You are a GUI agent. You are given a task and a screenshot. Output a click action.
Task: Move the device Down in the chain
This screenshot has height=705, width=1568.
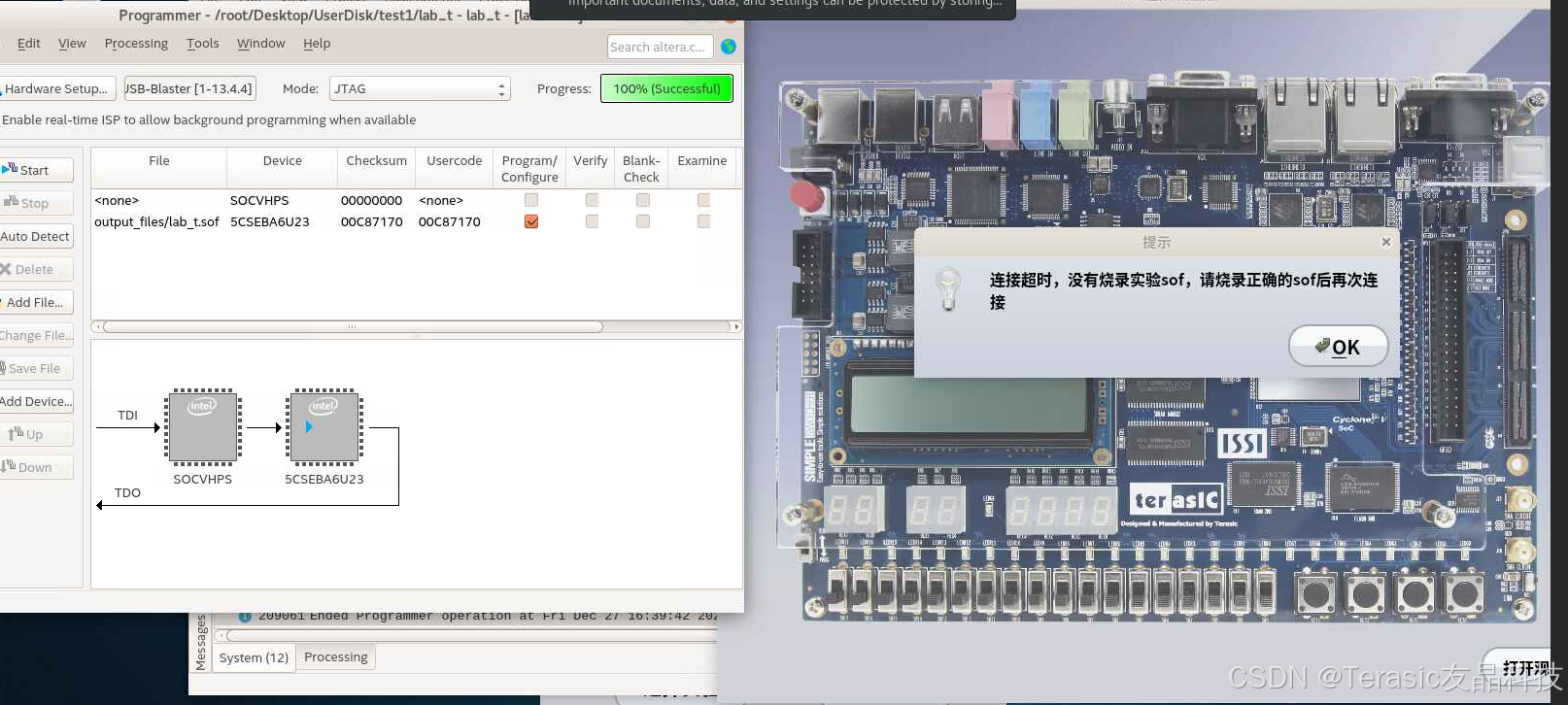coord(36,467)
